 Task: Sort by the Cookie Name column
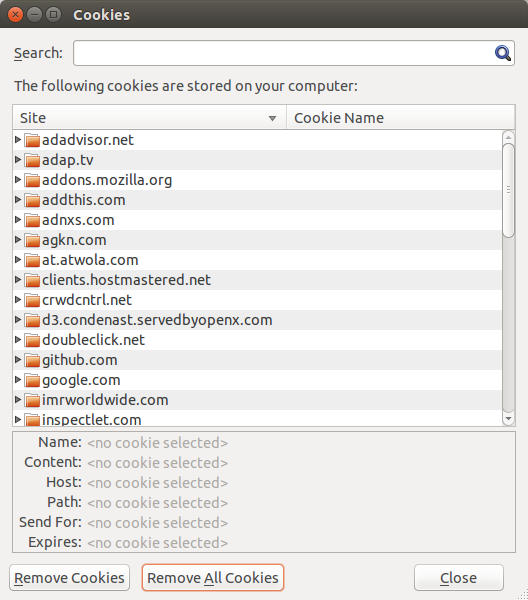[x=401, y=117]
